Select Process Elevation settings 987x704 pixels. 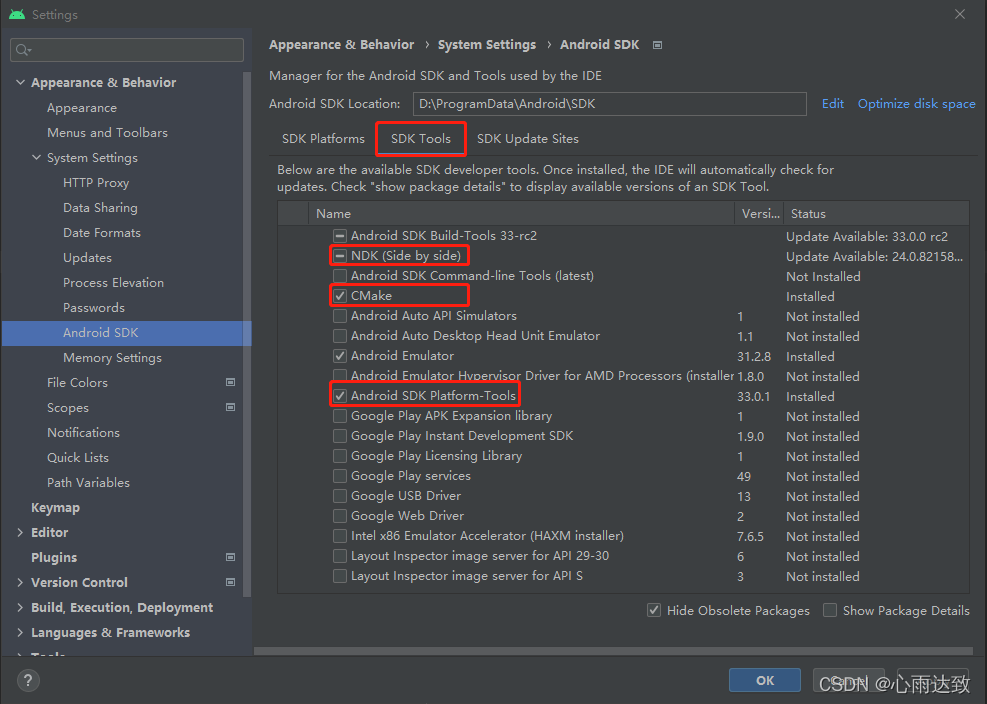tap(113, 283)
